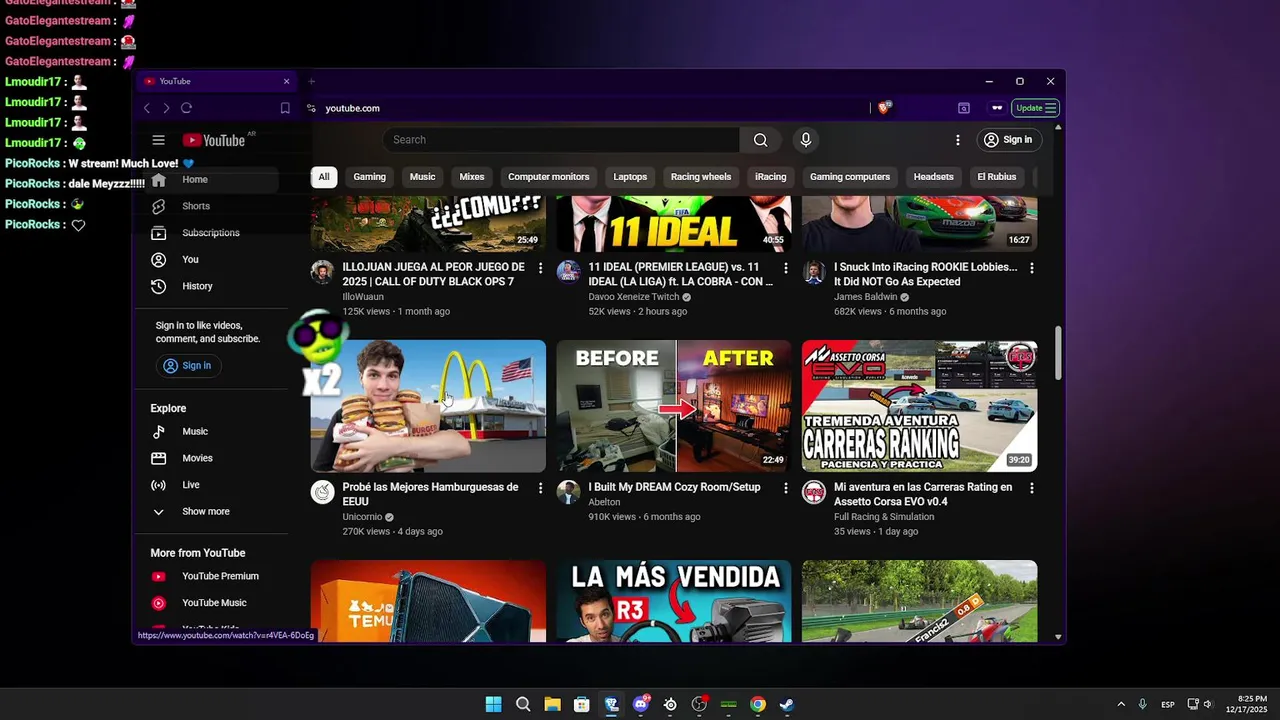Select the Music filter chip
The height and width of the screenshot is (720, 1280).
(422, 177)
